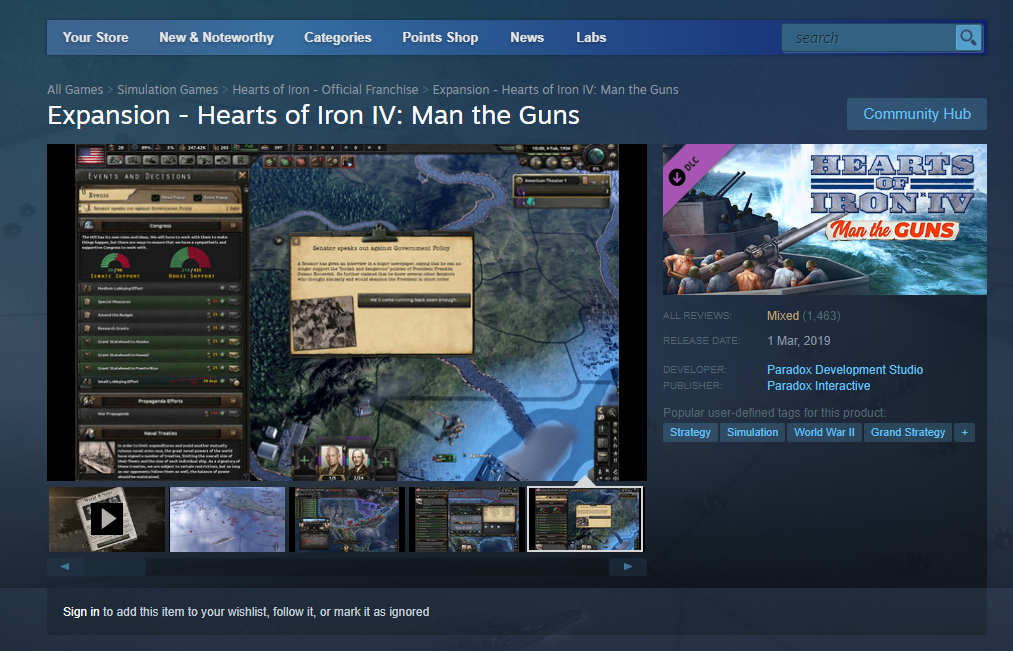
Task: Select the Grand Strategy tag
Action: pos(908,433)
